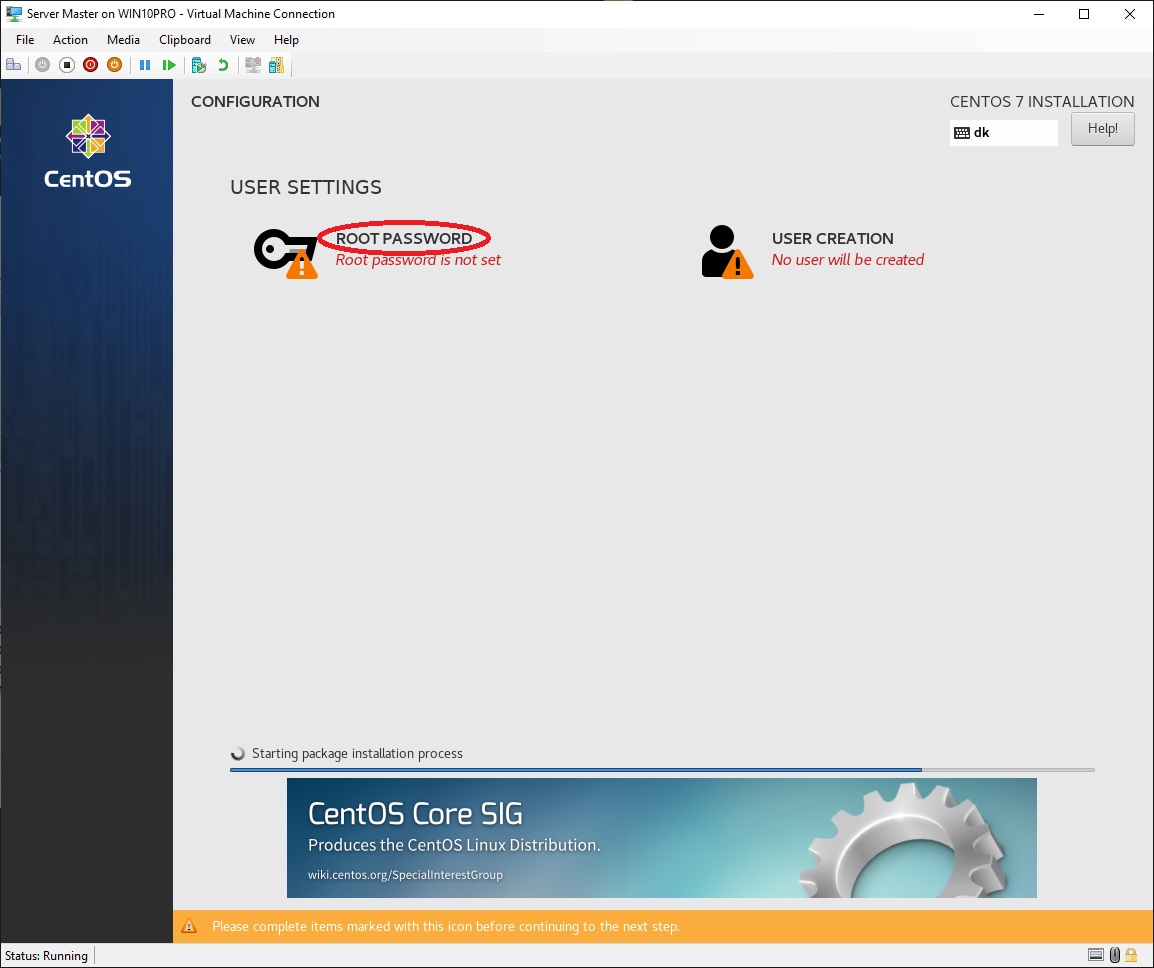Click the 'Starting package installation process' status text

click(357, 754)
